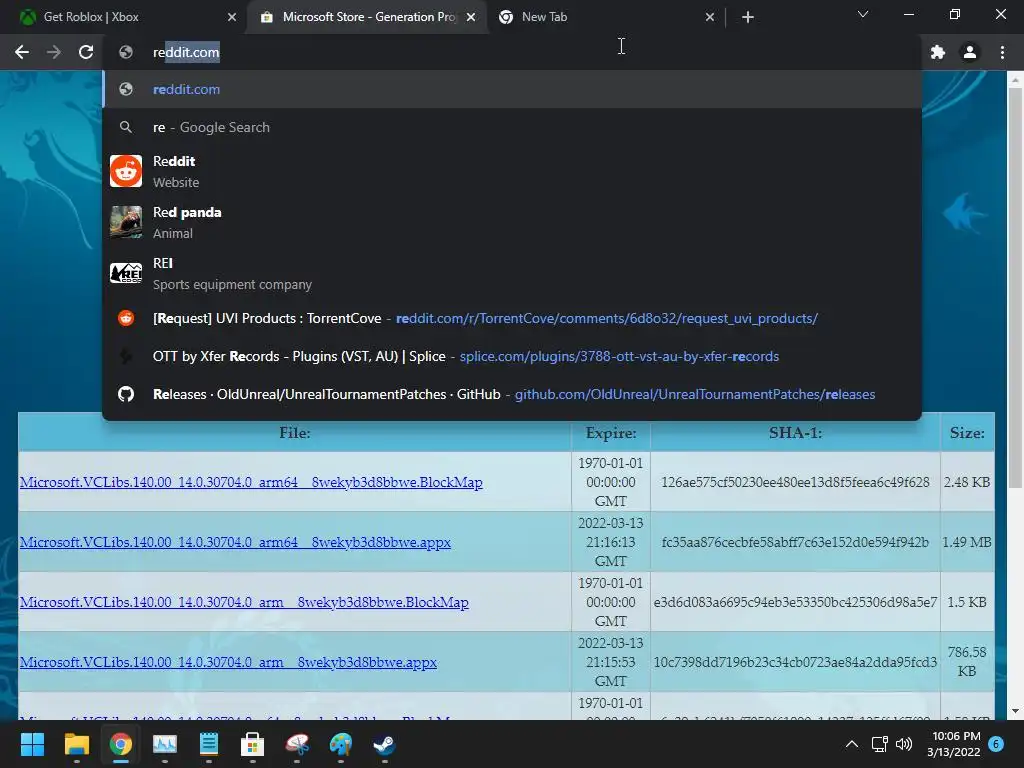Show hidden system tray icons
The height and width of the screenshot is (768, 1024).
(852, 744)
